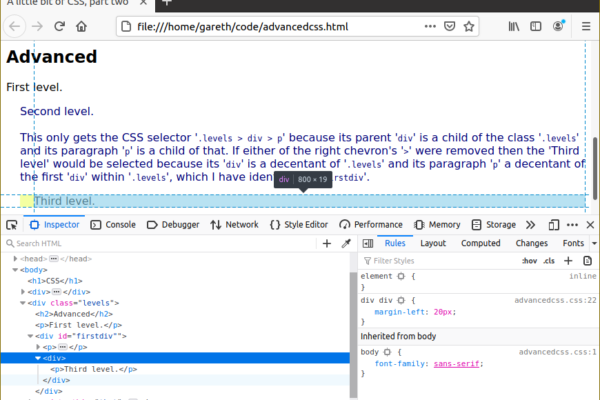Open the Storage tab
The height and width of the screenshot is (400, 600).
(494, 225)
